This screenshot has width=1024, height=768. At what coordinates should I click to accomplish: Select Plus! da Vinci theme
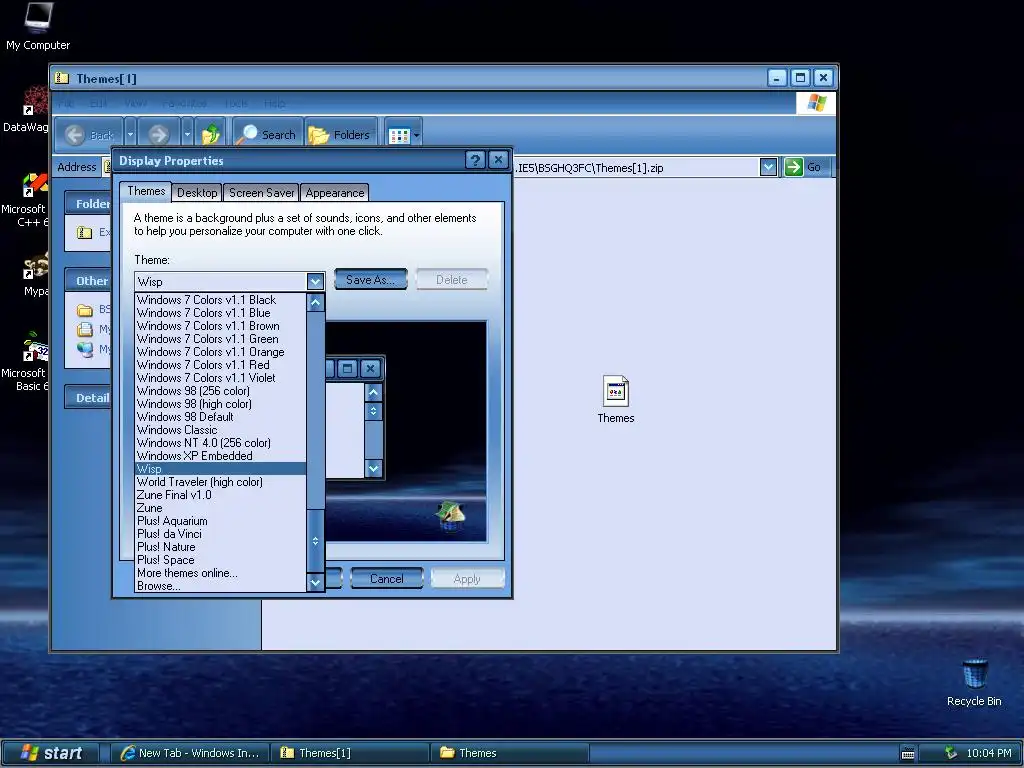[220, 534]
